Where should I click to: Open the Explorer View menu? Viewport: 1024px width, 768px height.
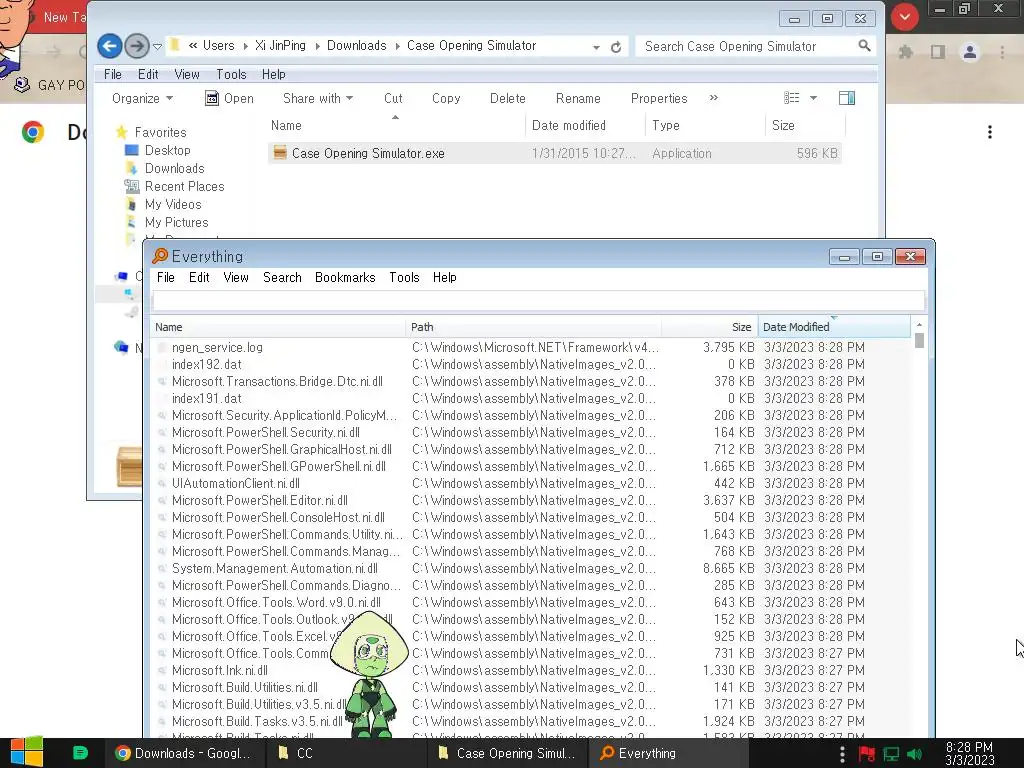[x=187, y=74]
